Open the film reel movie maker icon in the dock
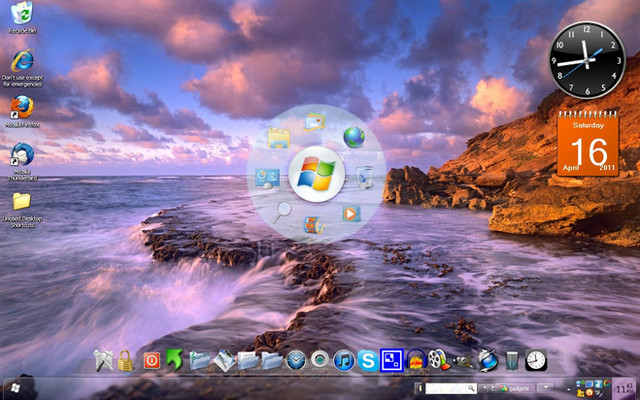The image size is (640, 400). [x=439, y=360]
